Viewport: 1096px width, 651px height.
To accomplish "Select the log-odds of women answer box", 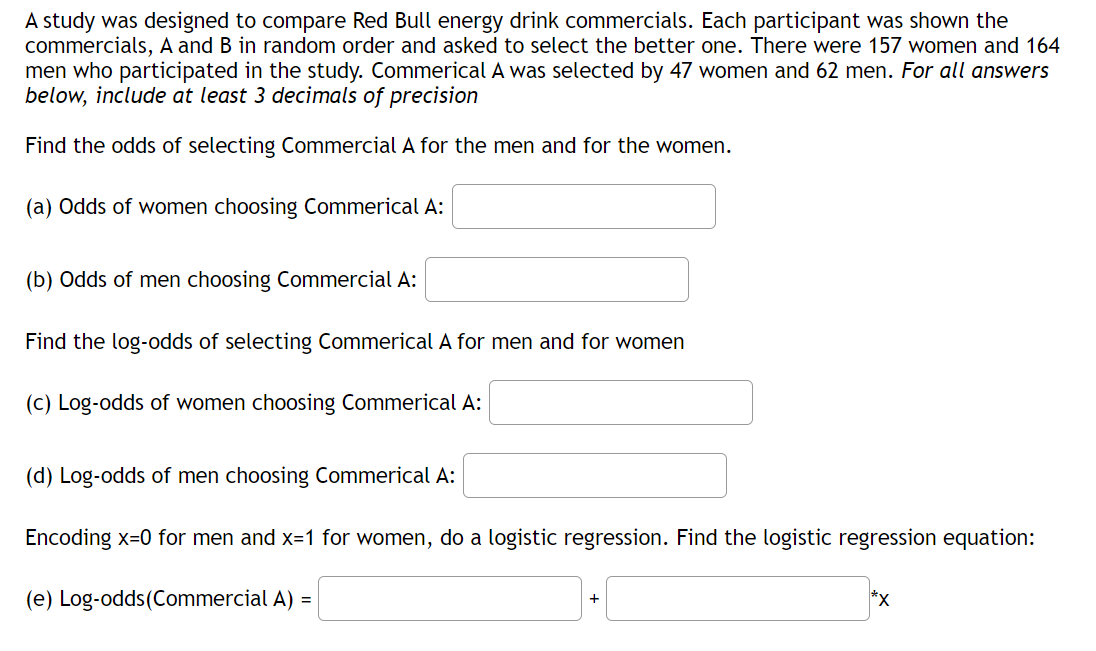I will click(x=620, y=402).
